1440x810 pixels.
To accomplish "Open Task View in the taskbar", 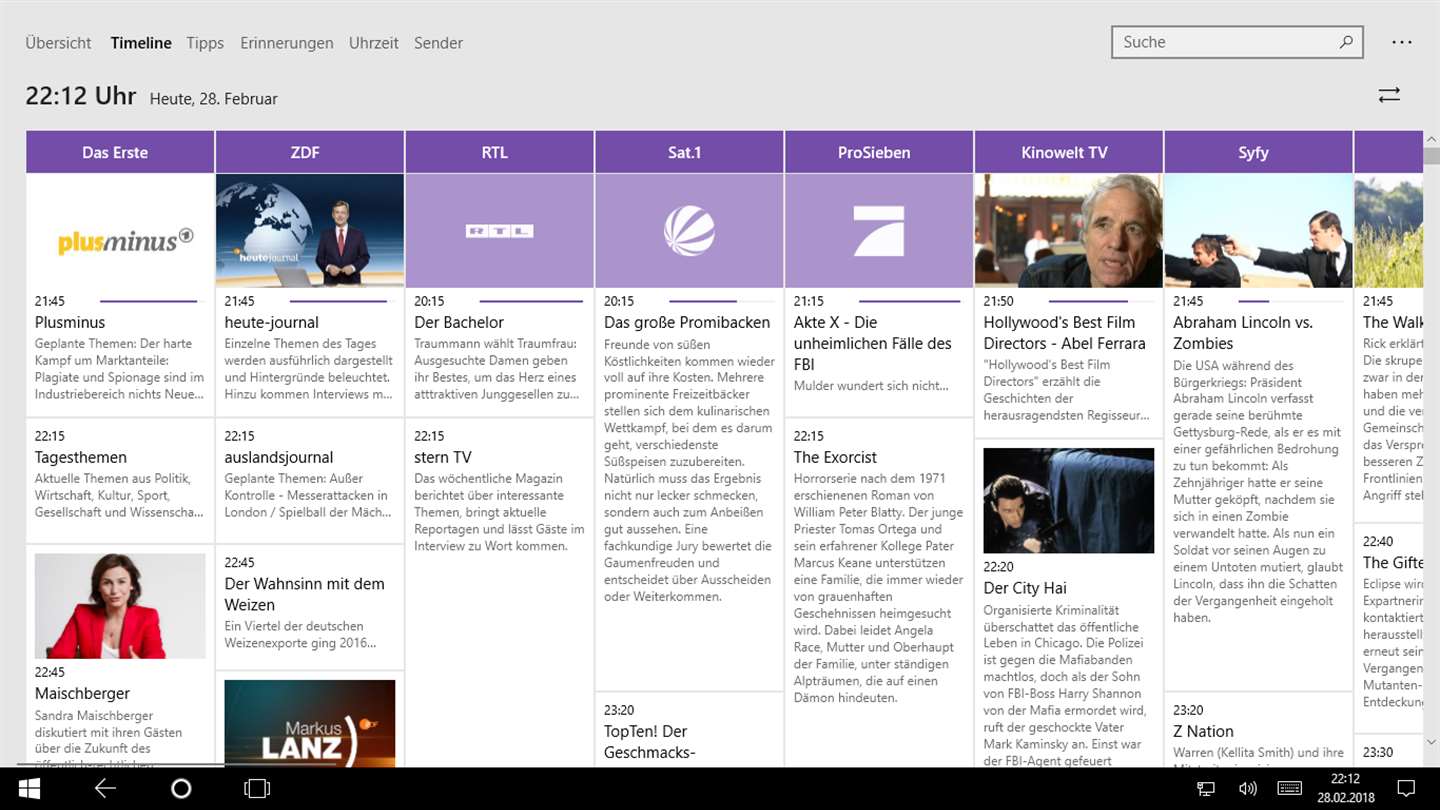I will point(257,789).
